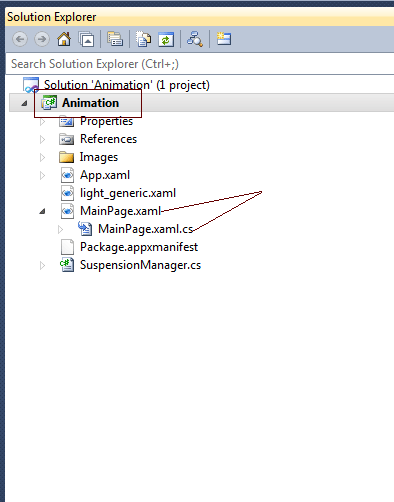
Task: Select the MainPage.xaml.cs code-behind file
Action: (146, 229)
